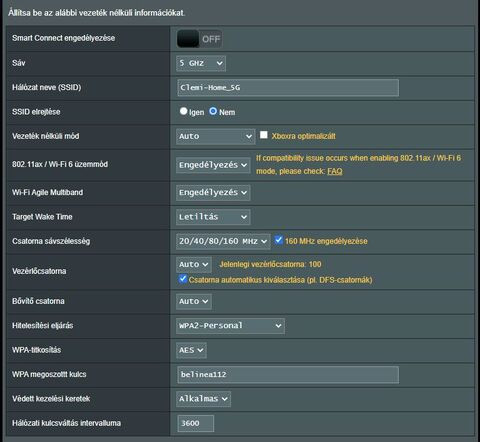The height and width of the screenshot is (442, 480).
Task: Open the Target Wake Time dropdown
Action: pos(213,217)
